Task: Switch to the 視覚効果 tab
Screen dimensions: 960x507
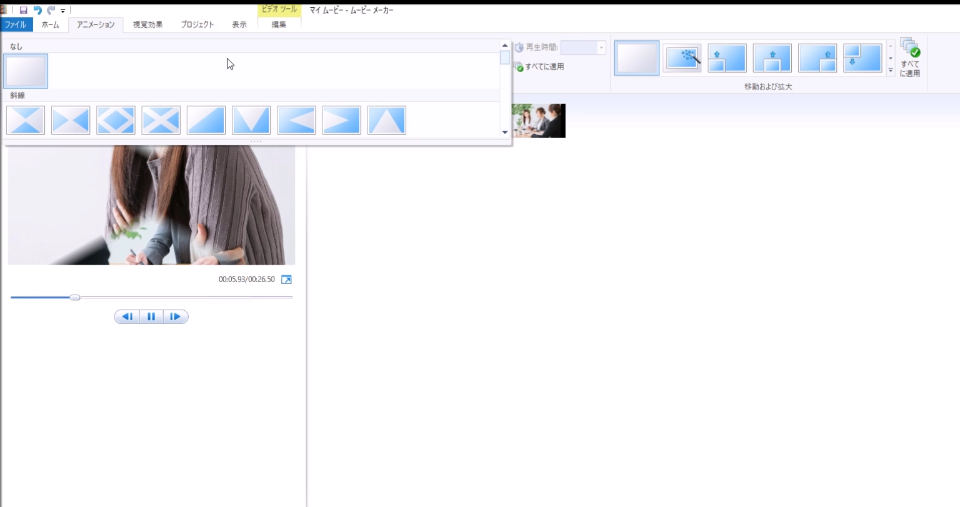Action: point(148,25)
